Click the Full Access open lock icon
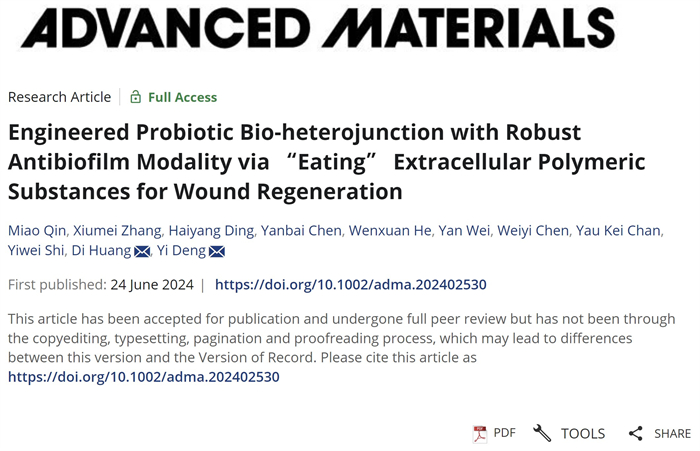This screenshot has height=451, width=700. (x=135, y=97)
